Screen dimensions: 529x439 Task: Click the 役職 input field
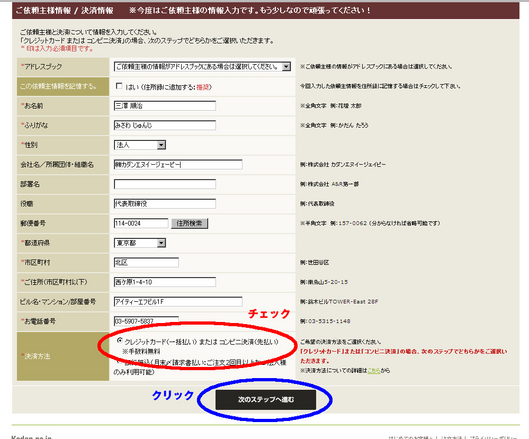(x=165, y=203)
